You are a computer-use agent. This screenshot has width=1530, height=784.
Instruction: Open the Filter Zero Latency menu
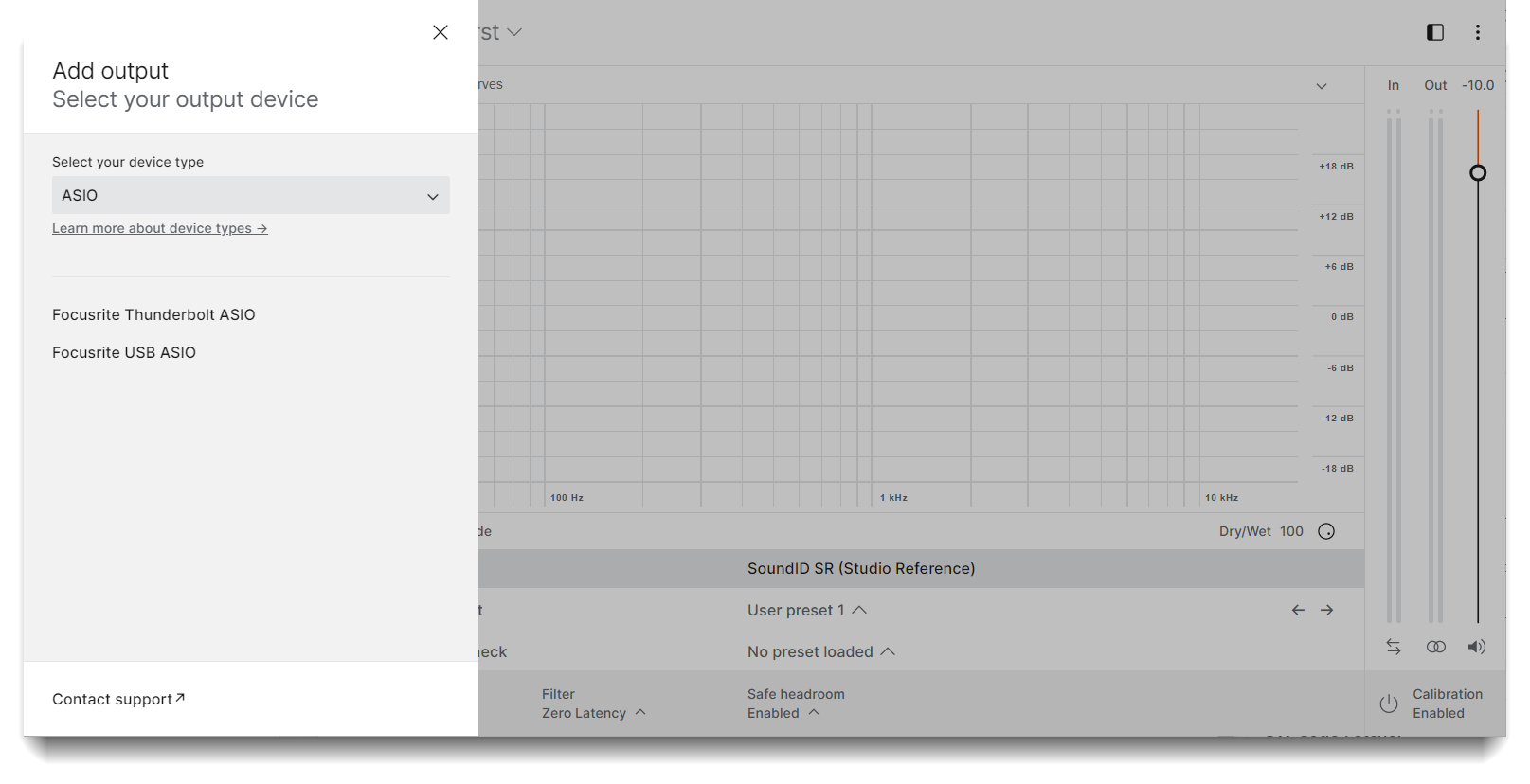(594, 704)
